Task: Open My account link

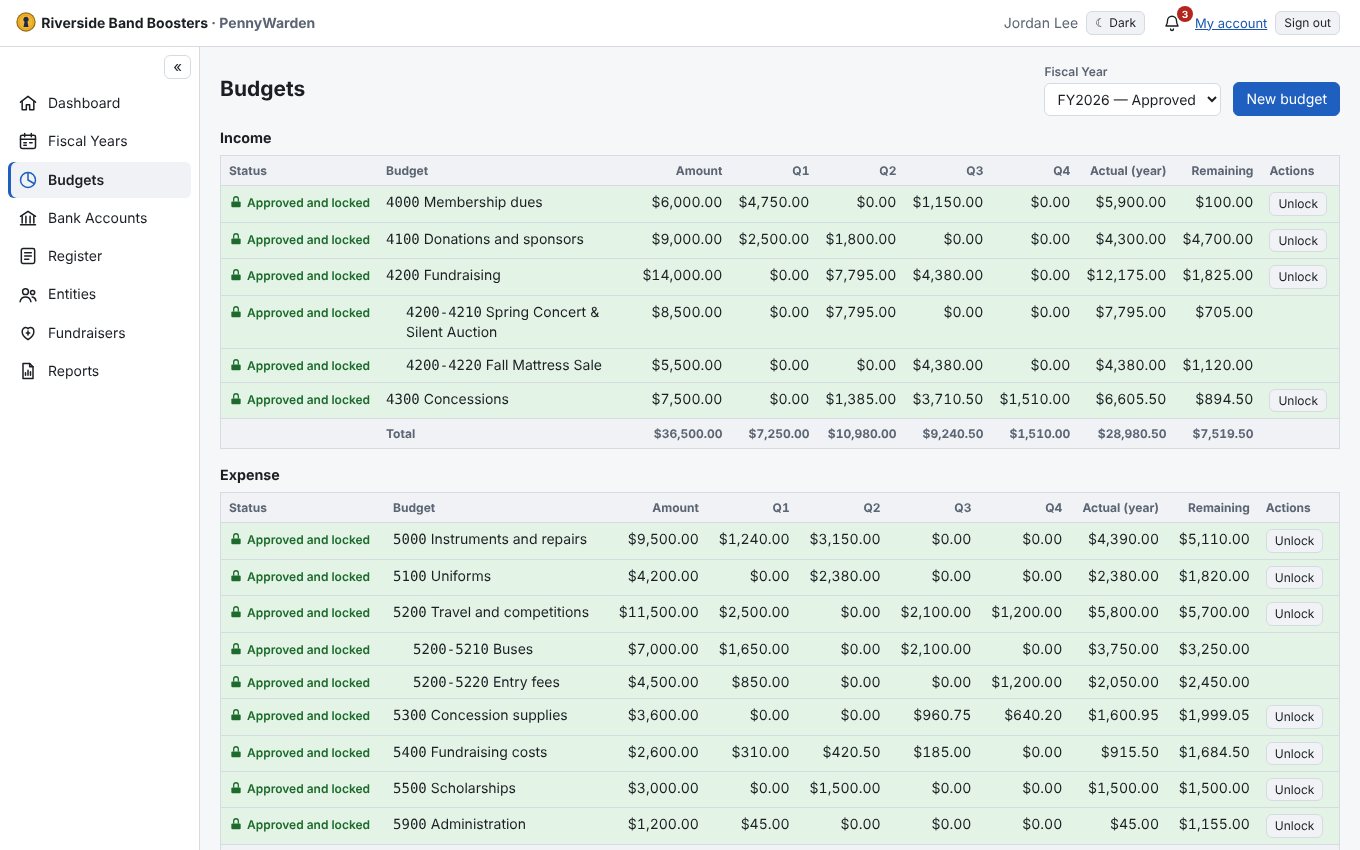Action: pyautogui.click(x=1231, y=23)
